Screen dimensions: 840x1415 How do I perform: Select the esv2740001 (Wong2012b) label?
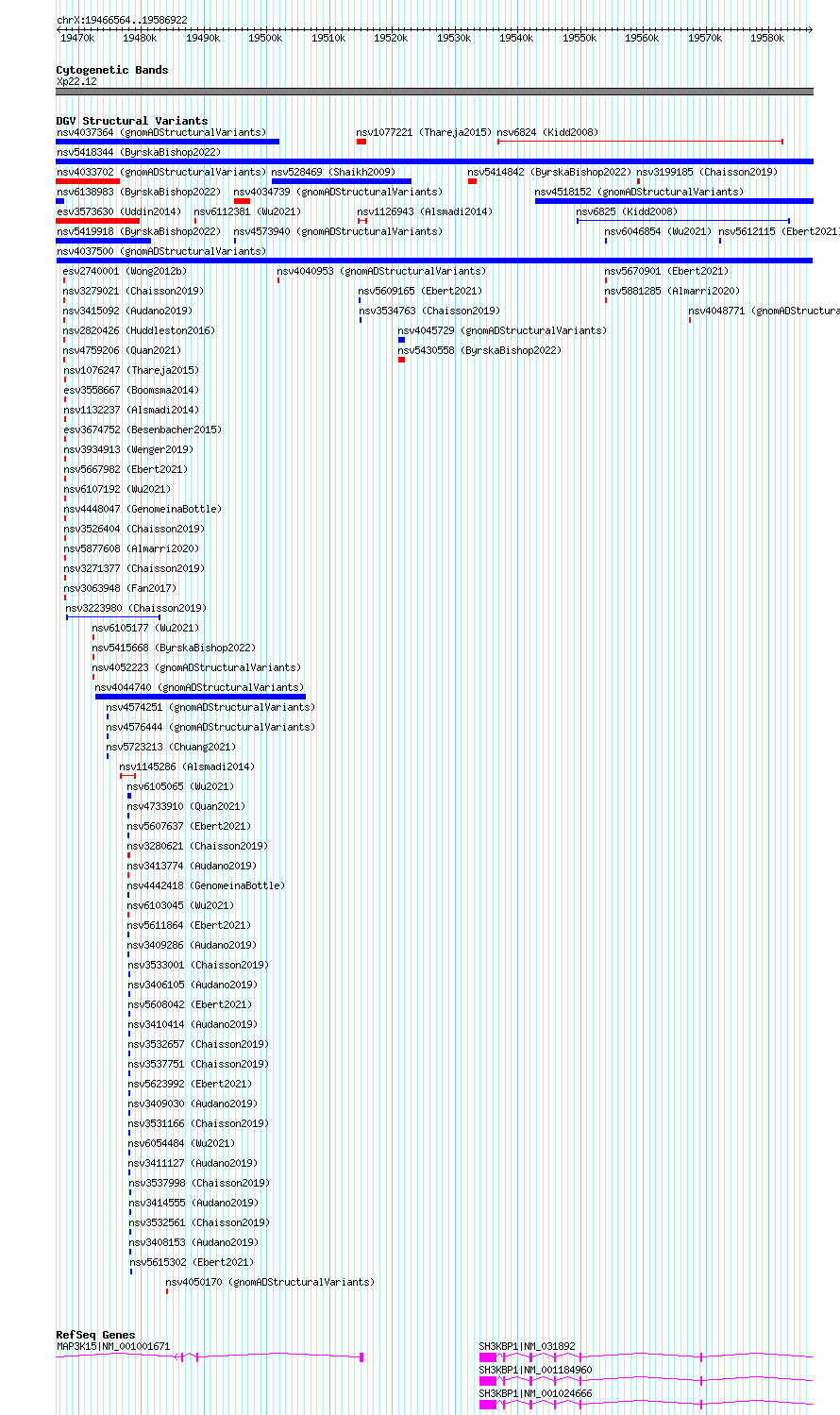click(125, 272)
